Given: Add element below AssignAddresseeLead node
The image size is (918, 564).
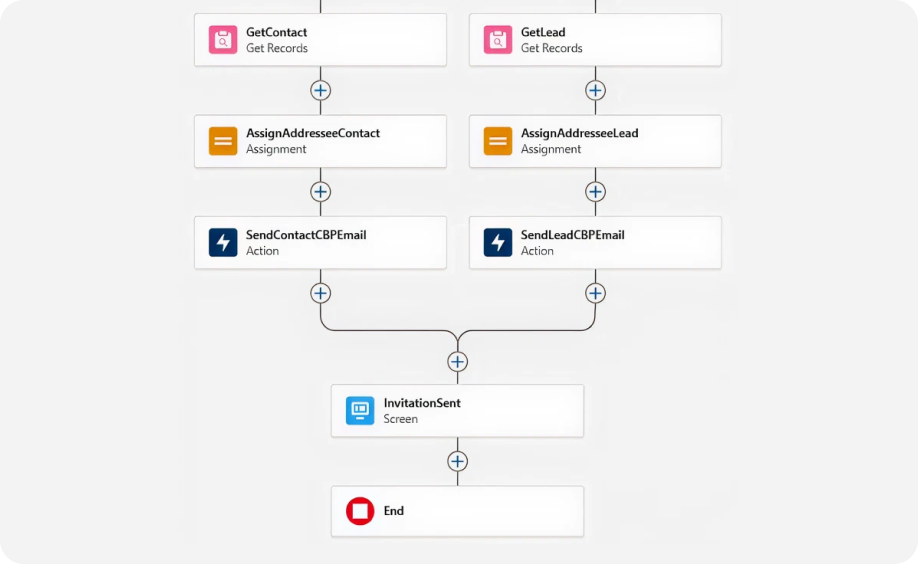Looking at the screenshot, I should pyautogui.click(x=595, y=191).
